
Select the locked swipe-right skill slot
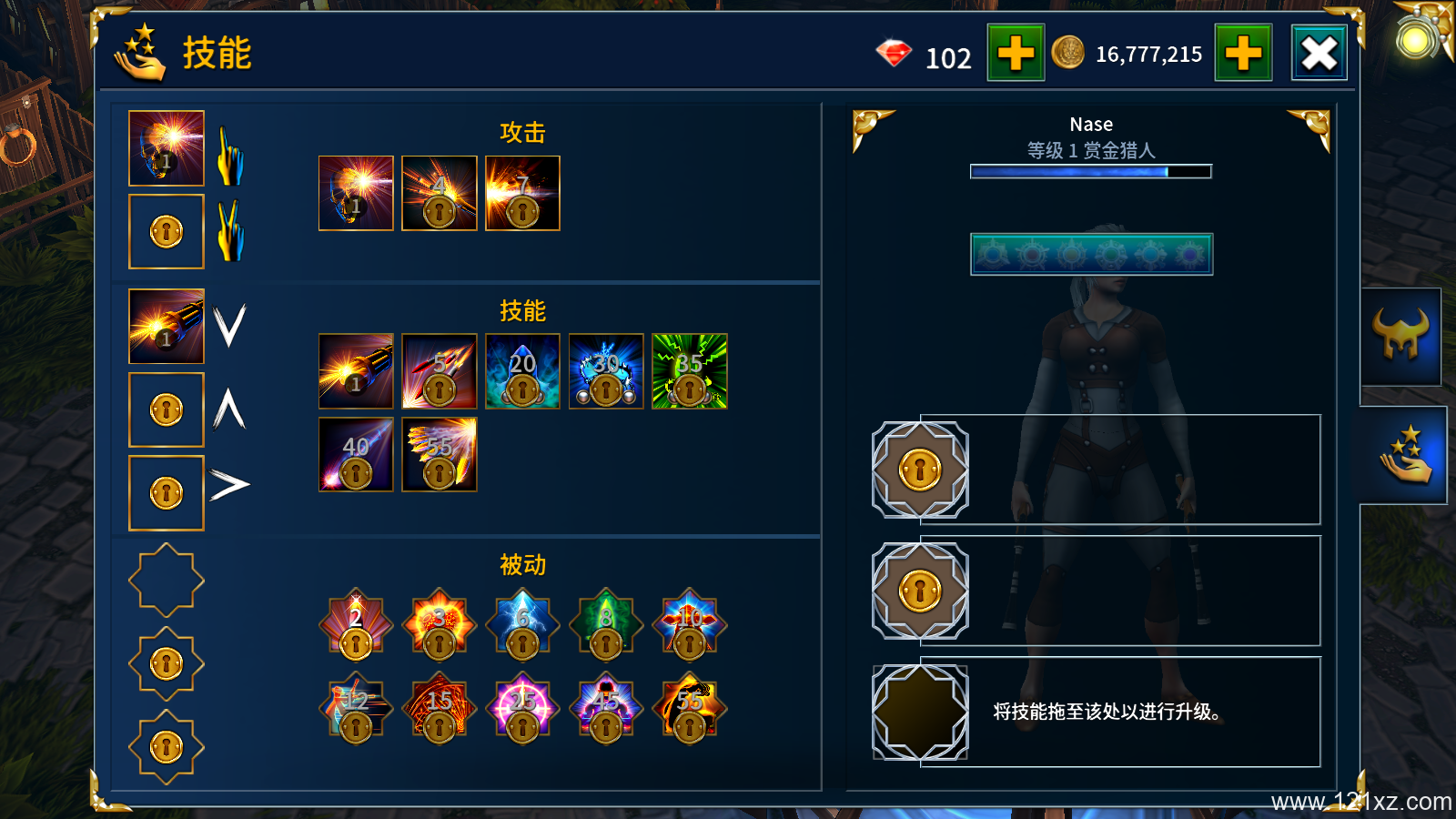coord(167,493)
